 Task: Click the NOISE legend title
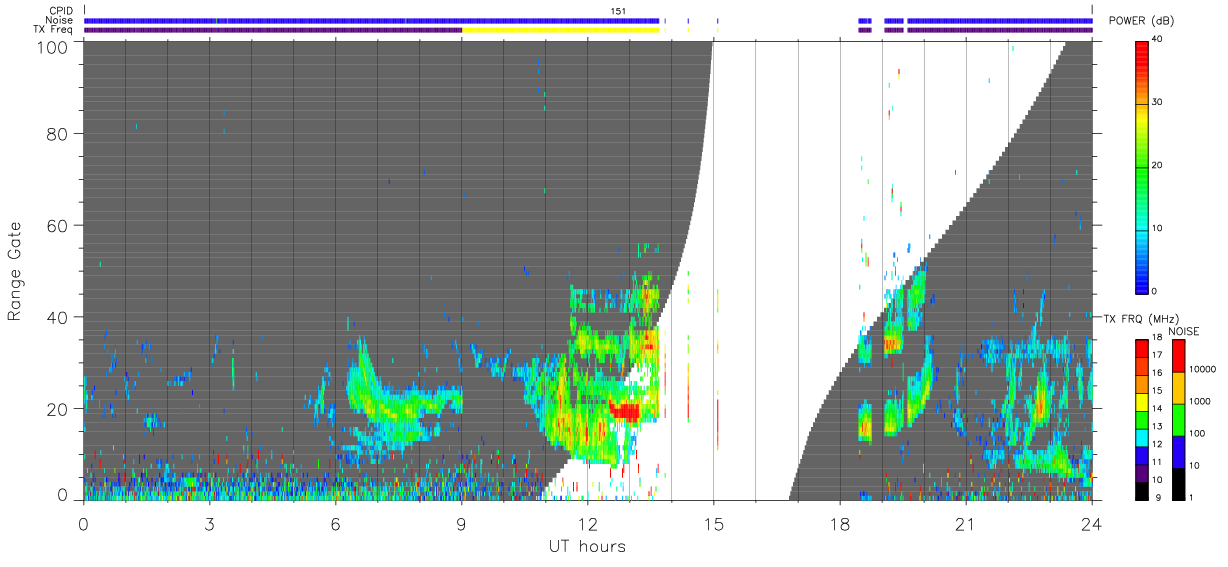pyautogui.click(x=1183, y=331)
